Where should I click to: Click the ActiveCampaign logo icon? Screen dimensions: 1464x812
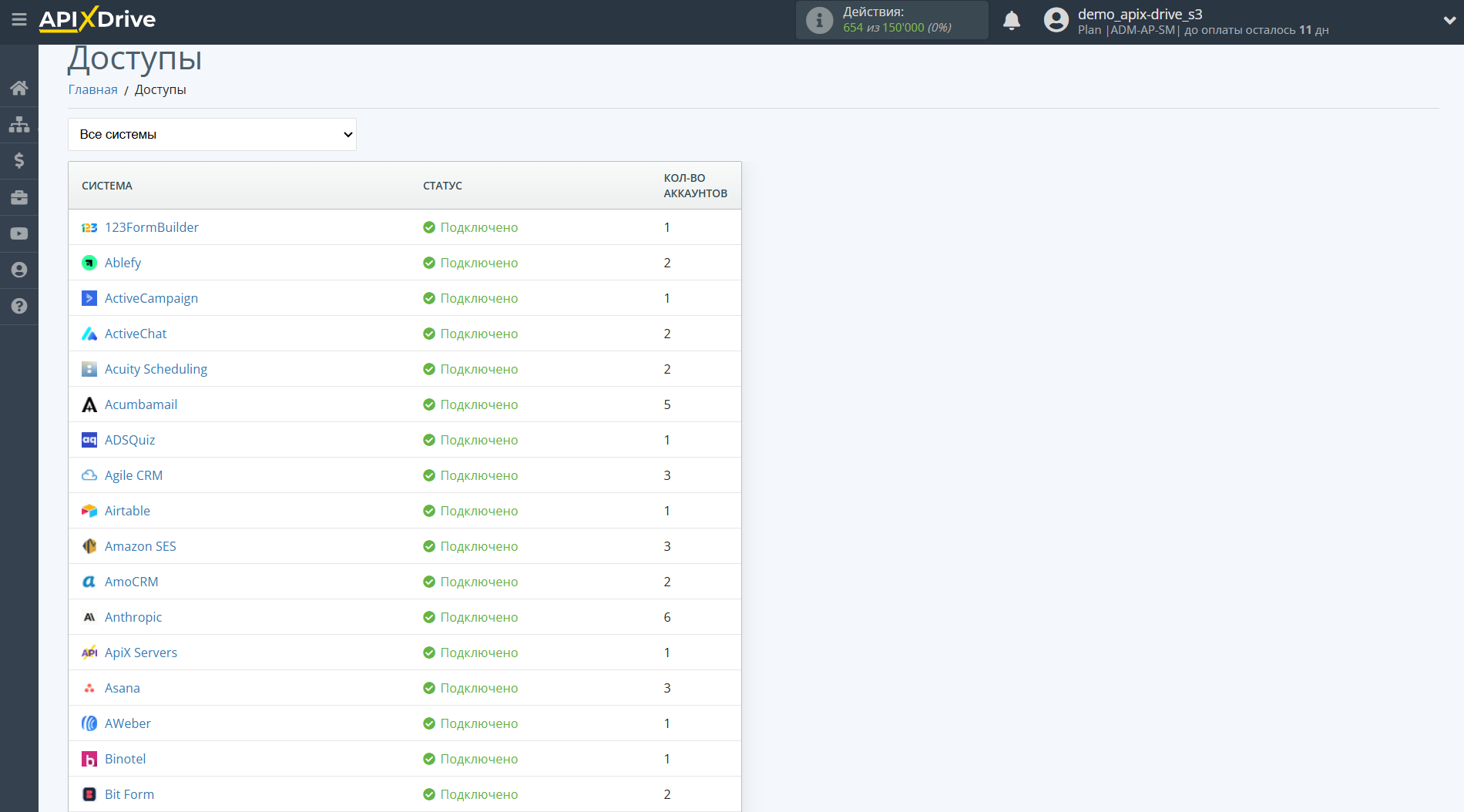tap(89, 298)
